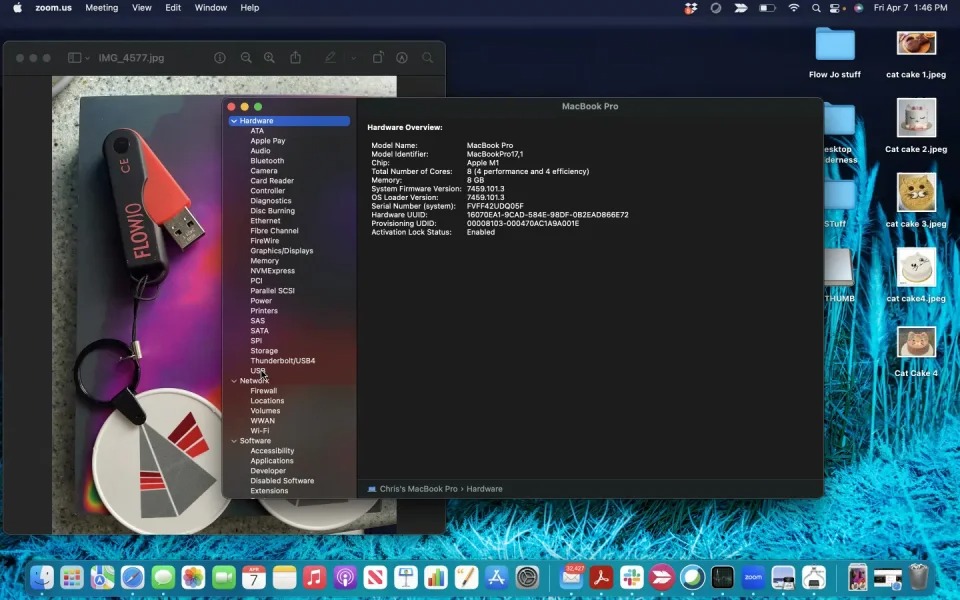Select USB in the Hardware list
960x600 pixels.
(258, 371)
